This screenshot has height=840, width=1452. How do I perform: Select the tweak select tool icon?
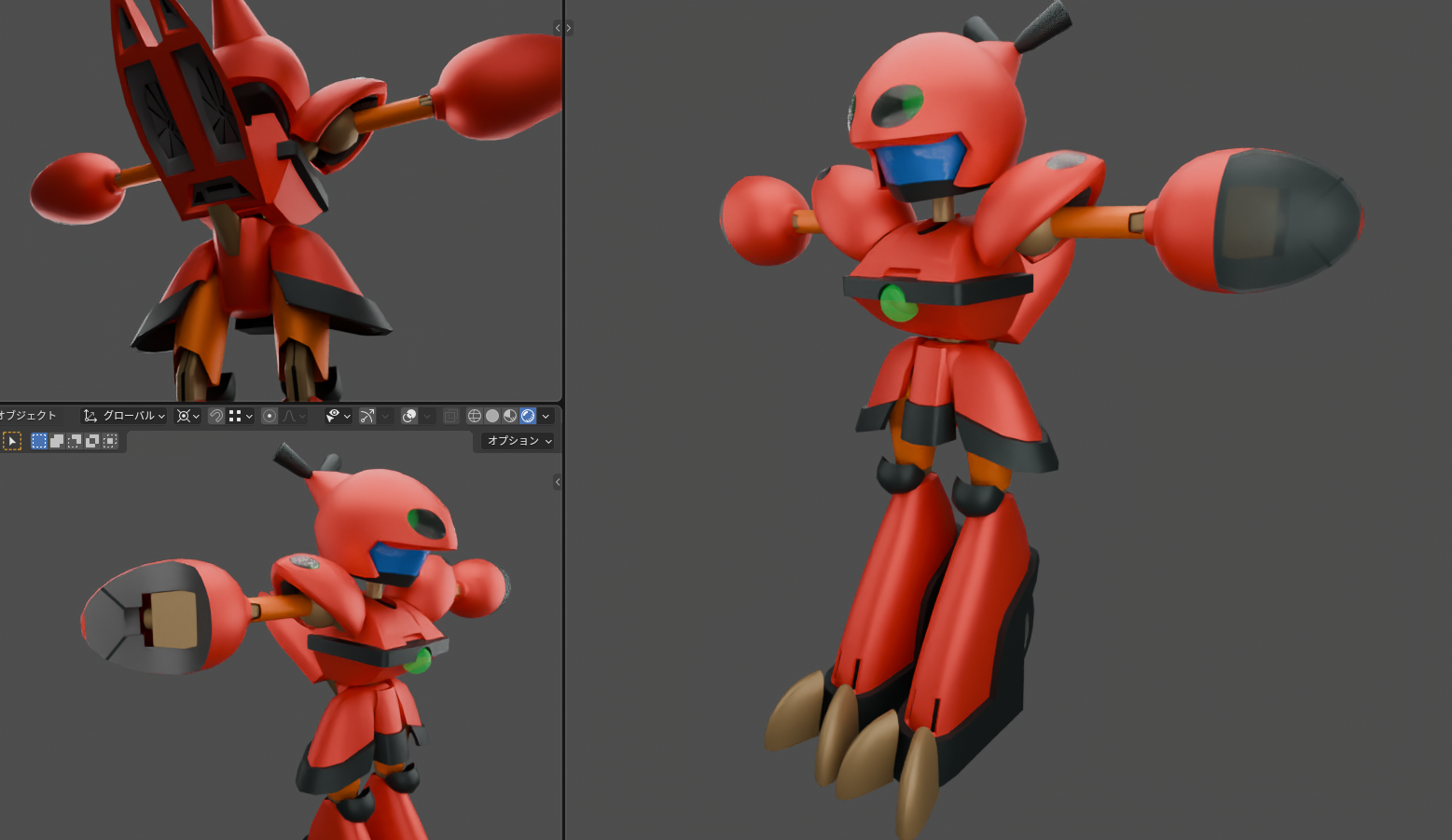(x=12, y=441)
